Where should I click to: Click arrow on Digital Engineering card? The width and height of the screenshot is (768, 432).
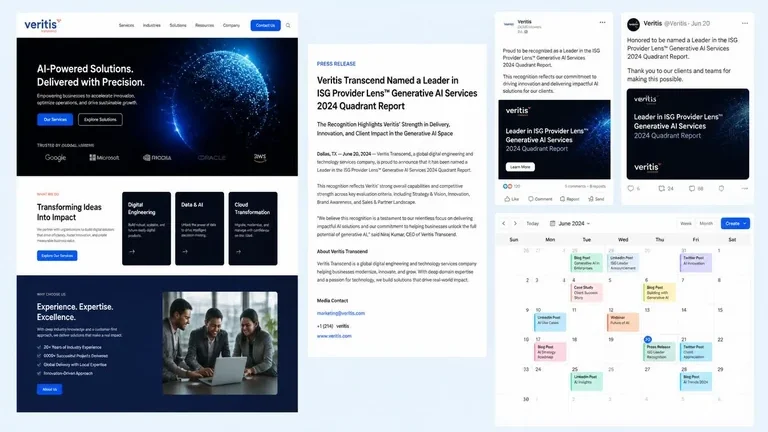click(132, 252)
